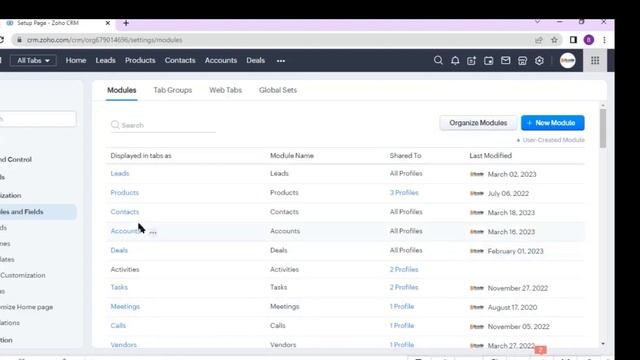640x360 pixels.
Task: Open the Deals navigation tab
Action: click(256, 60)
